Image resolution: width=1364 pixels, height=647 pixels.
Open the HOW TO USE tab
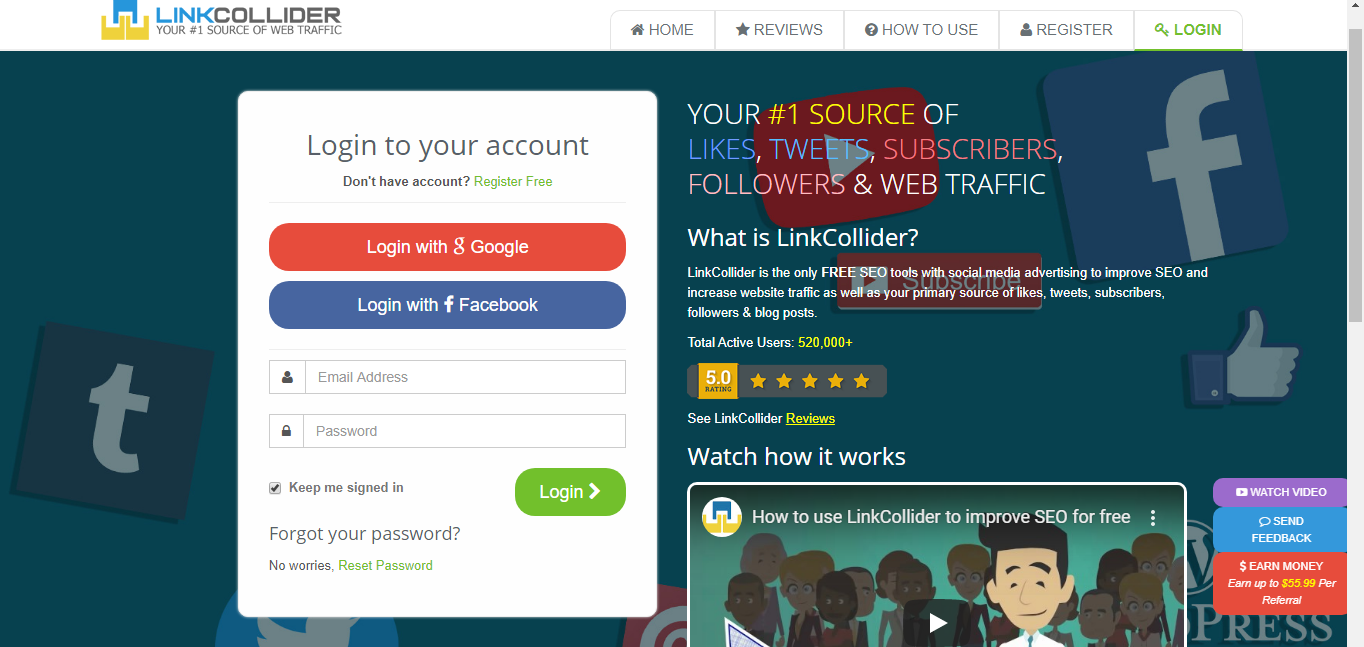(x=921, y=30)
